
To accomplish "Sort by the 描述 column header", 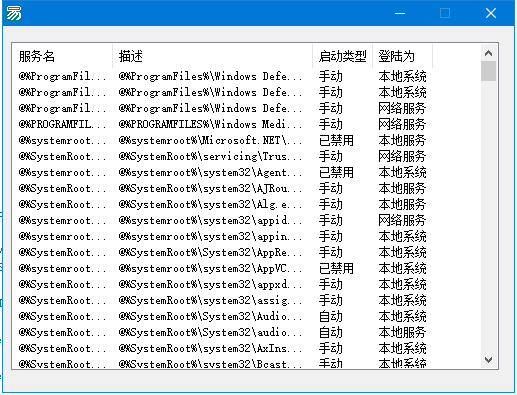I will [213, 56].
